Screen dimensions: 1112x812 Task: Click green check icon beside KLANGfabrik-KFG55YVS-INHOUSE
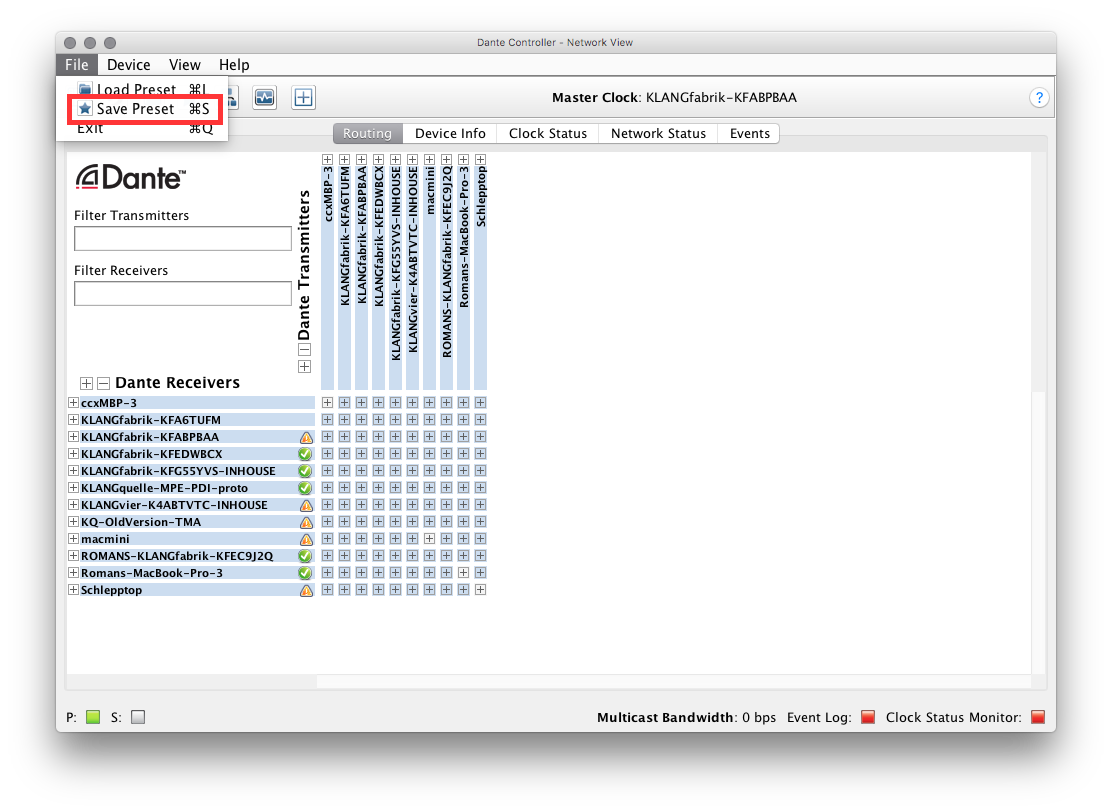[305, 471]
